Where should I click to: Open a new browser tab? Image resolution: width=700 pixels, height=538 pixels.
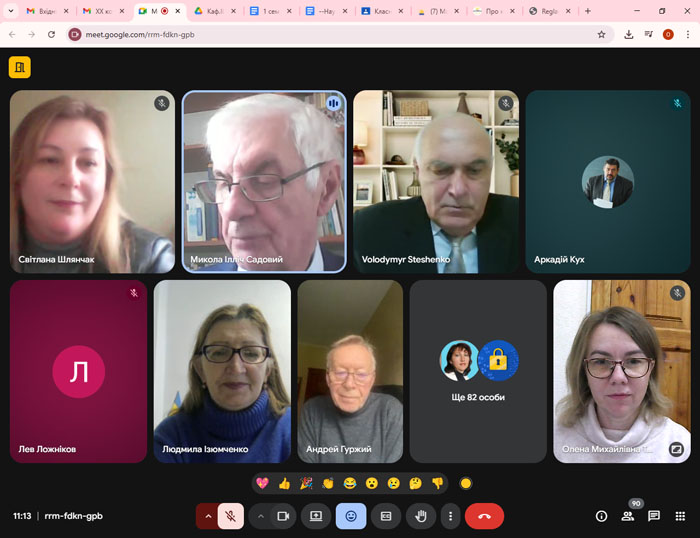(587, 11)
